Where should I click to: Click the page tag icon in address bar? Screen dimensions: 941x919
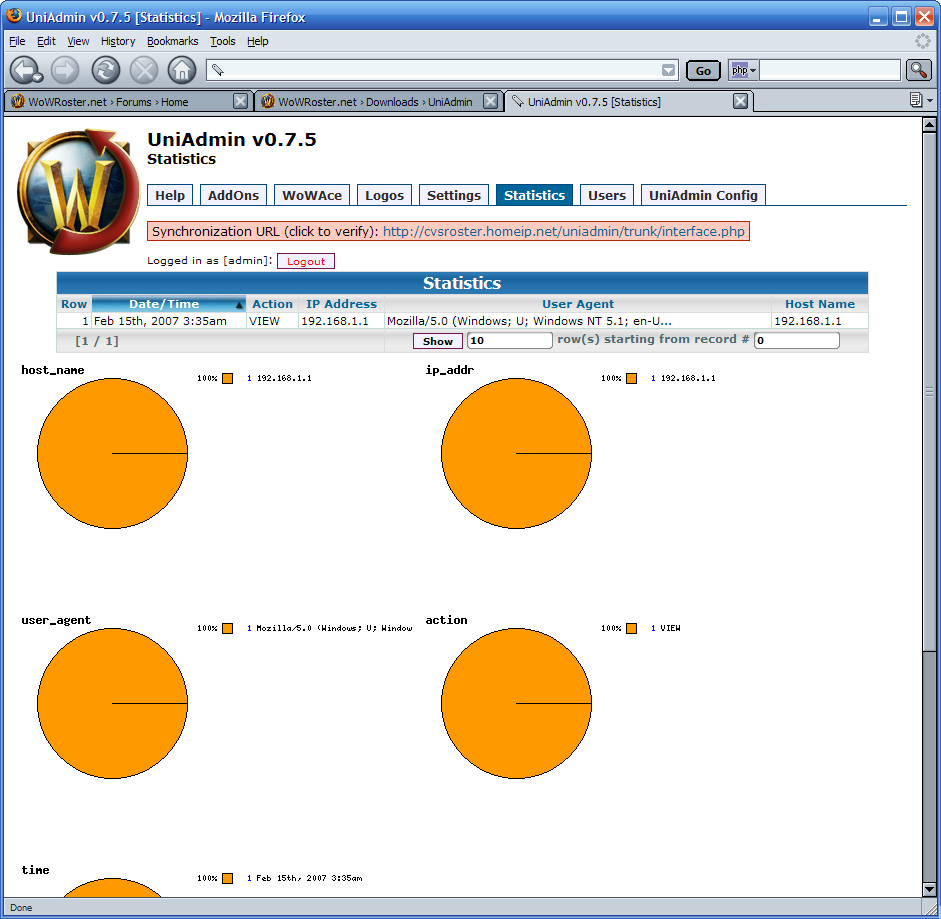pos(218,70)
